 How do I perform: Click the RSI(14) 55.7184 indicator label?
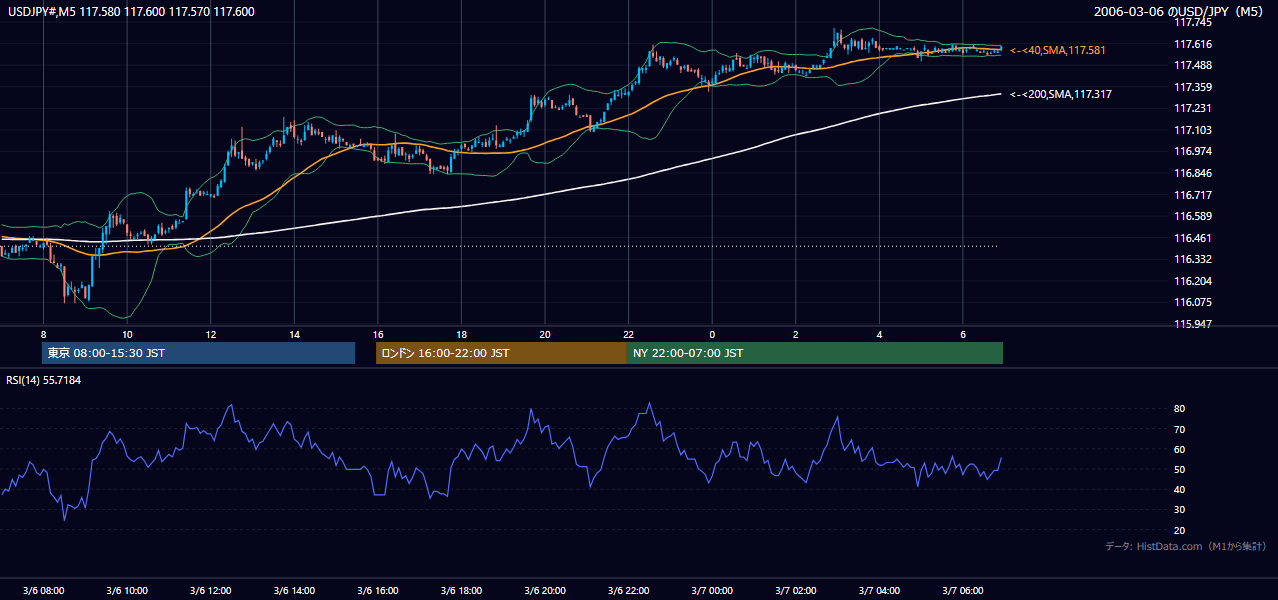pos(44,380)
